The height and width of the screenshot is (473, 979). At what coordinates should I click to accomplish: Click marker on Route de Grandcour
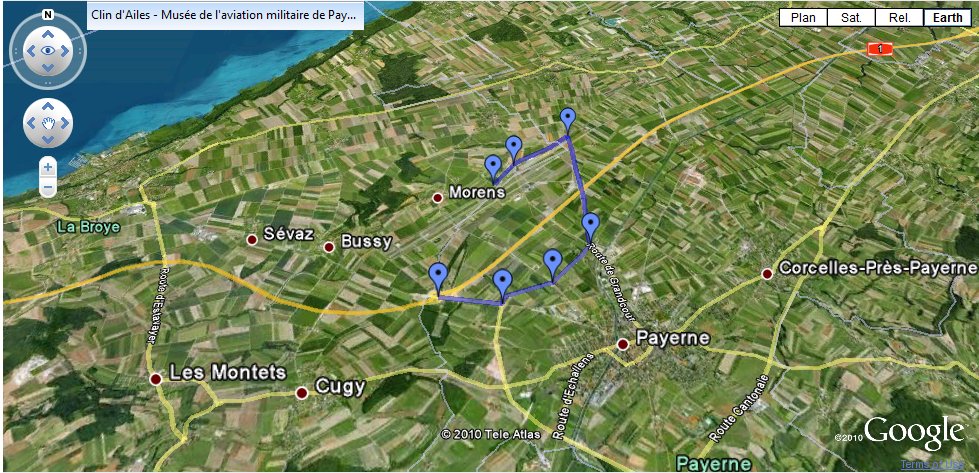pyautogui.click(x=591, y=226)
